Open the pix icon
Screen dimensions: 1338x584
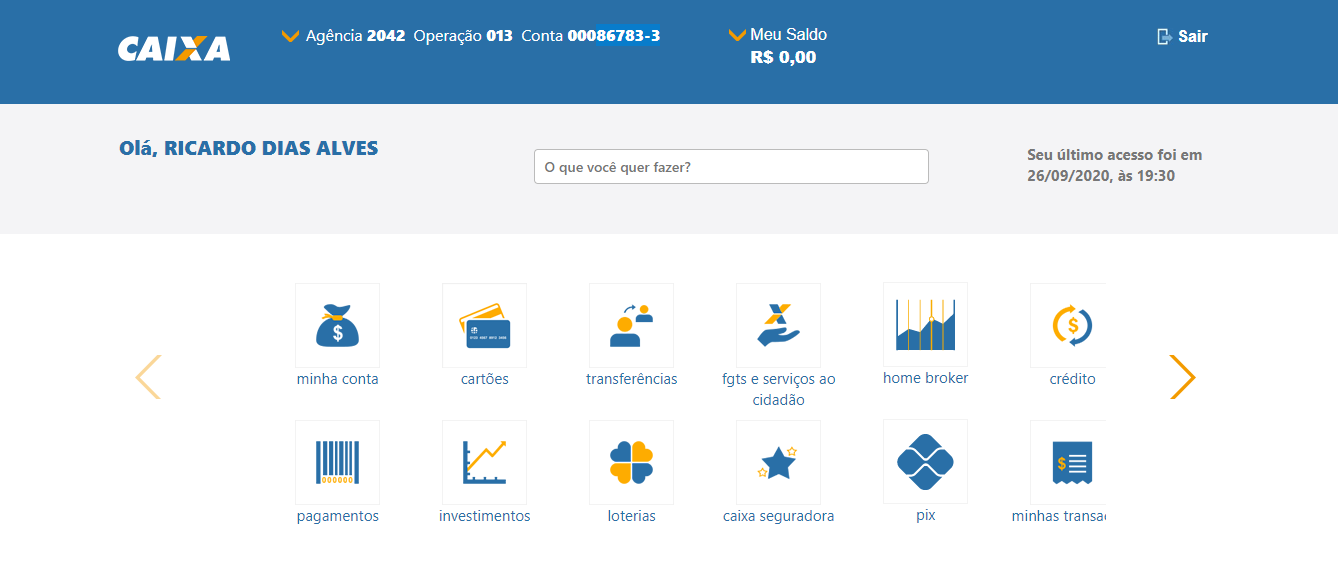[x=925, y=462]
